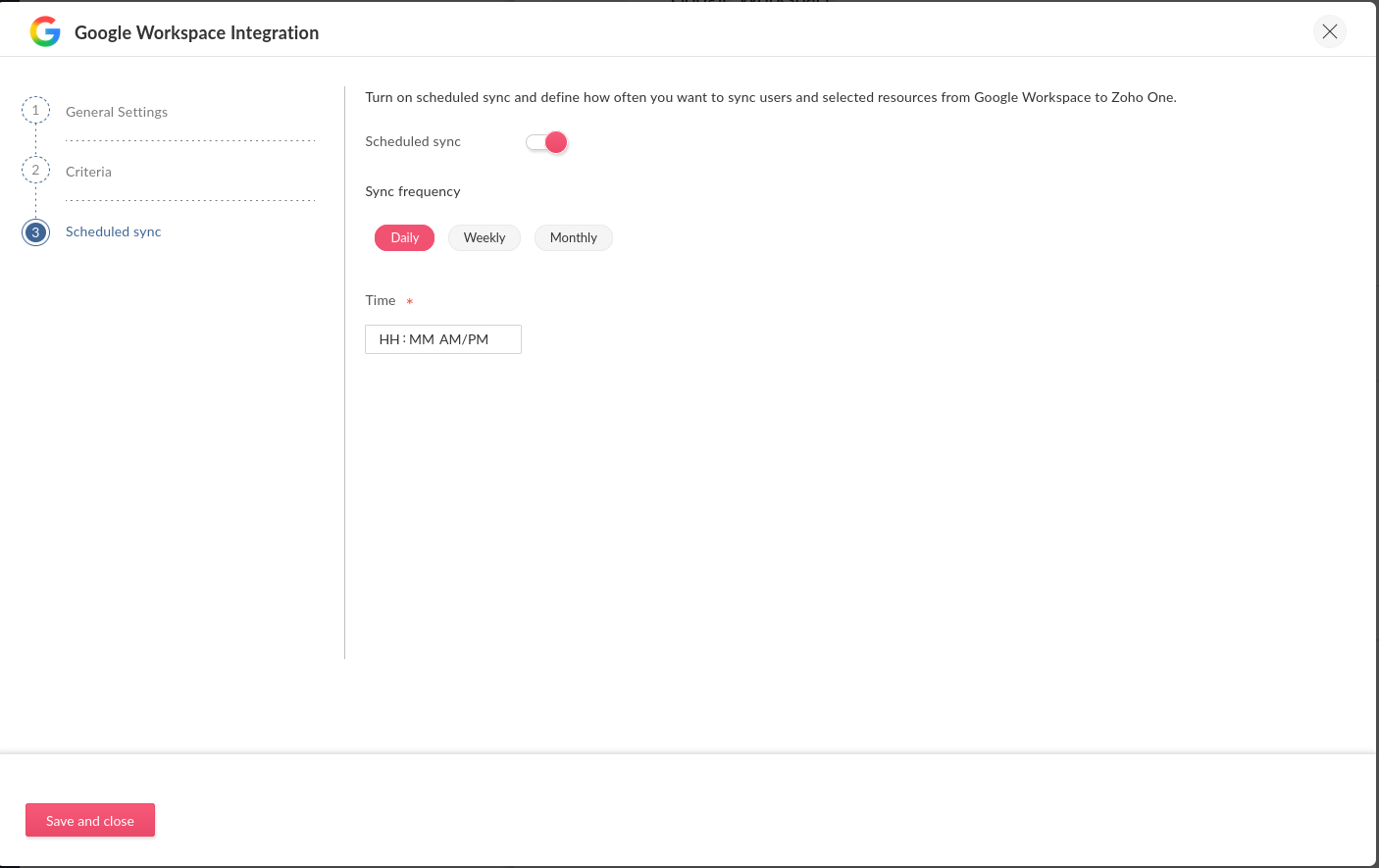
Task: Click the Google logo icon
Action: (x=45, y=31)
